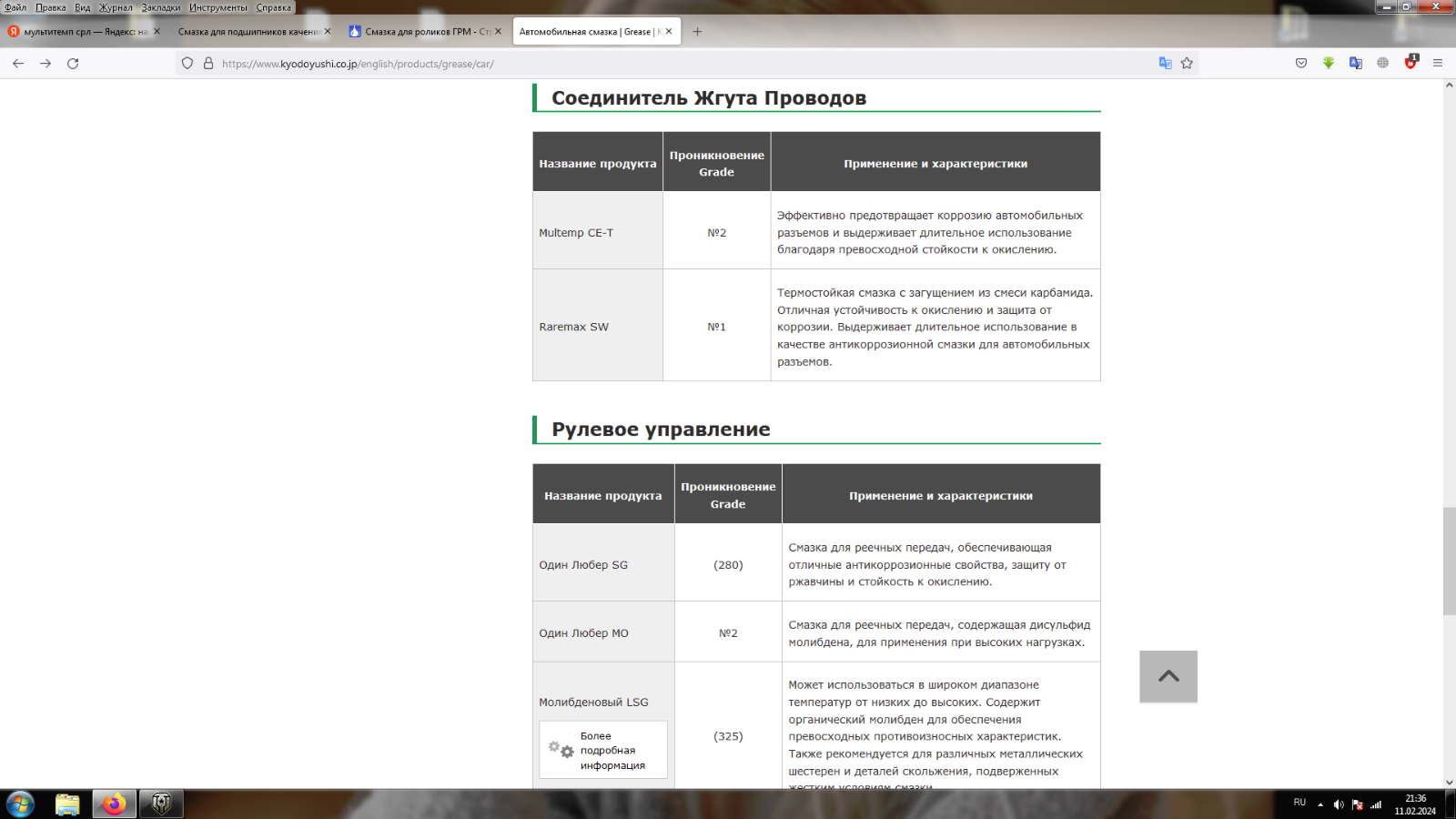Select the Автомобильная смазка Grease tab

click(597, 32)
